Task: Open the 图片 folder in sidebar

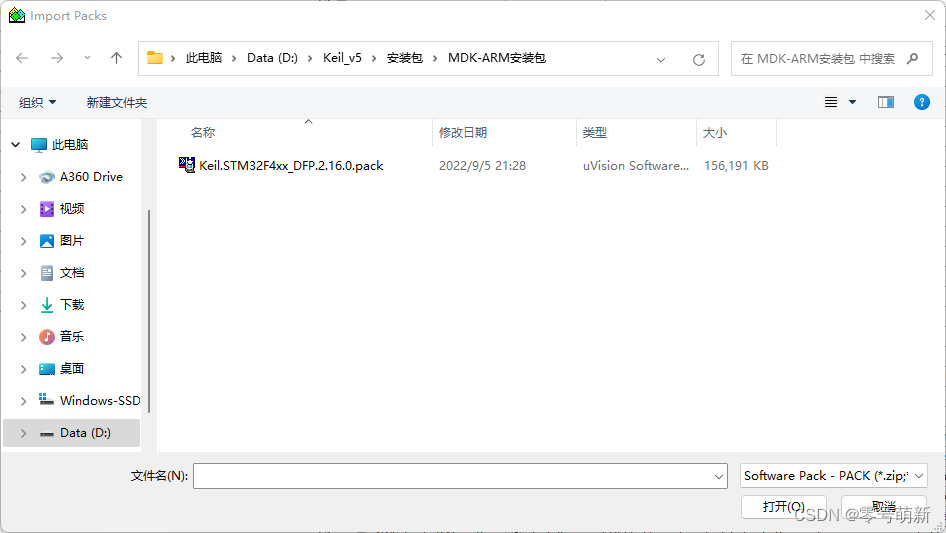Action: click(72, 241)
